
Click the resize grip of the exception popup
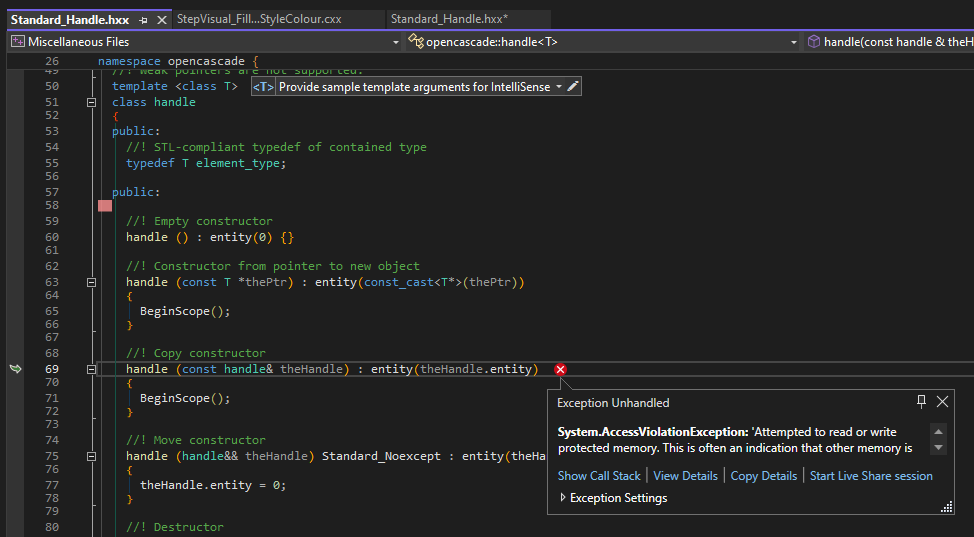click(x=946, y=508)
